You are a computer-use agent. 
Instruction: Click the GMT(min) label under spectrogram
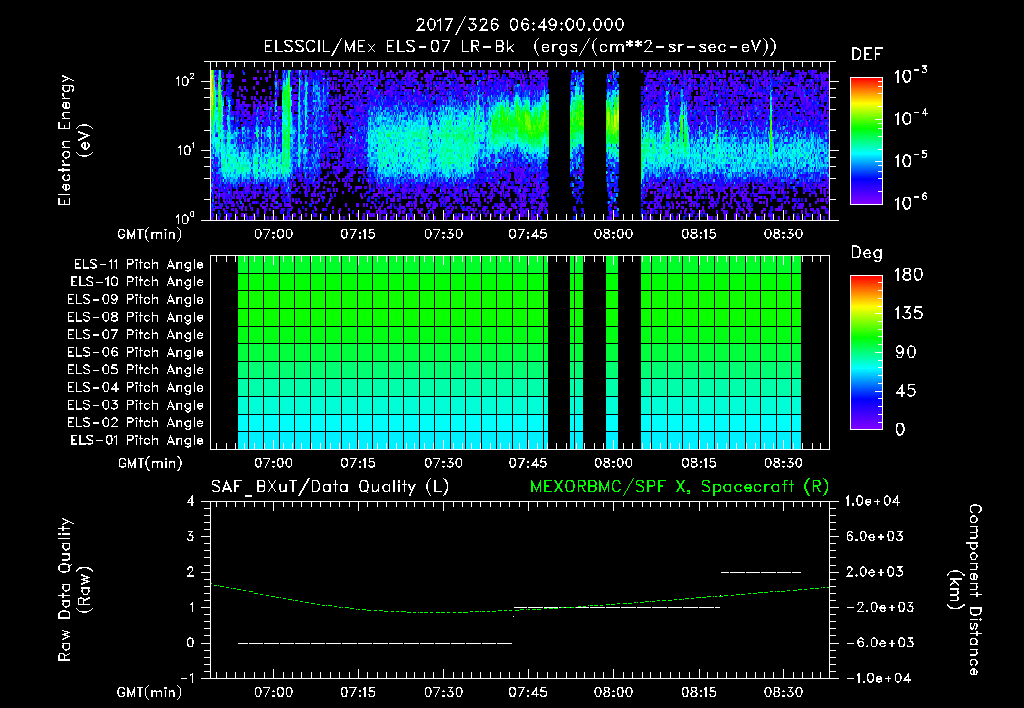150,234
